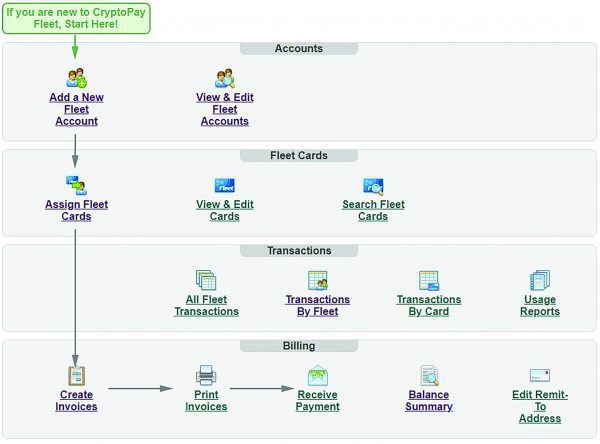Click the Usage Reports icon
Image resolution: width=600 pixels, height=444 pixels.
click(540, 280)
